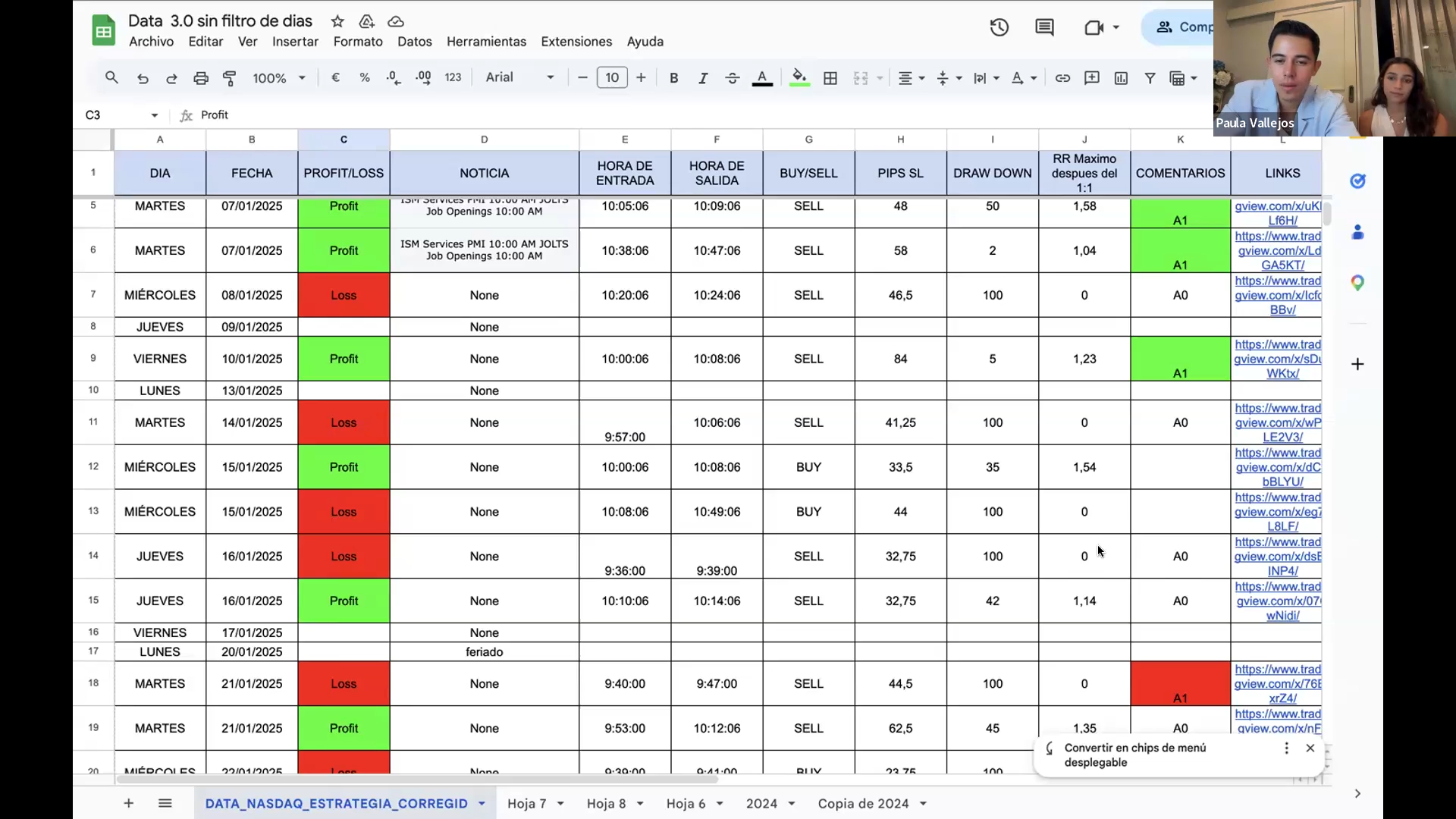The image size is (1456, 819).
Task: Get add-ons with side panel plus
Action: pos(1357,364)
